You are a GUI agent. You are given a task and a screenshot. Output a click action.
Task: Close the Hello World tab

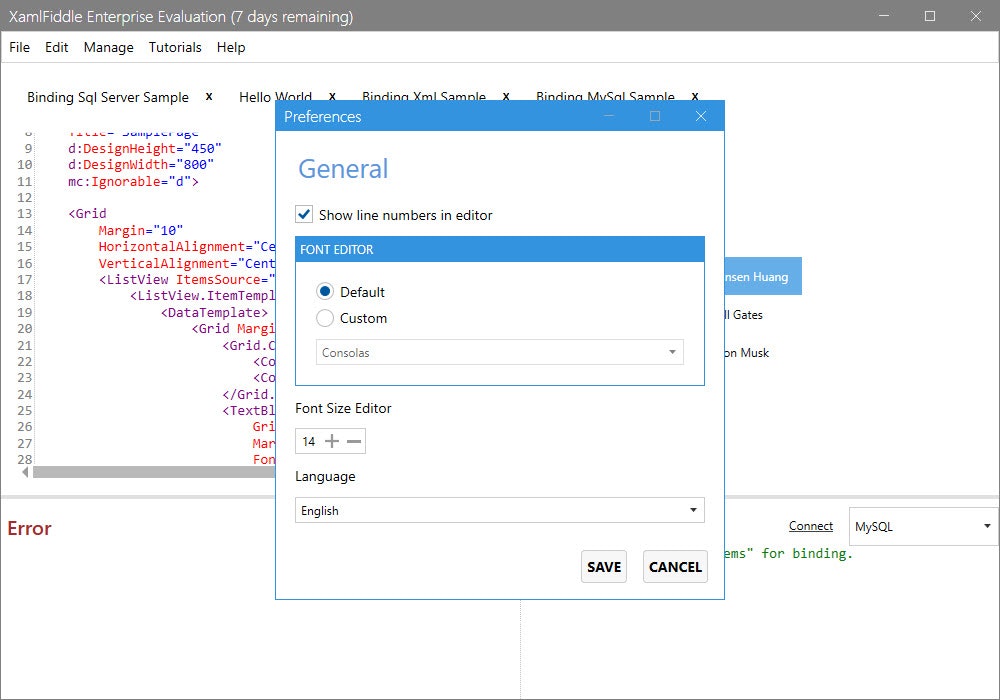[x=332, y=96]
